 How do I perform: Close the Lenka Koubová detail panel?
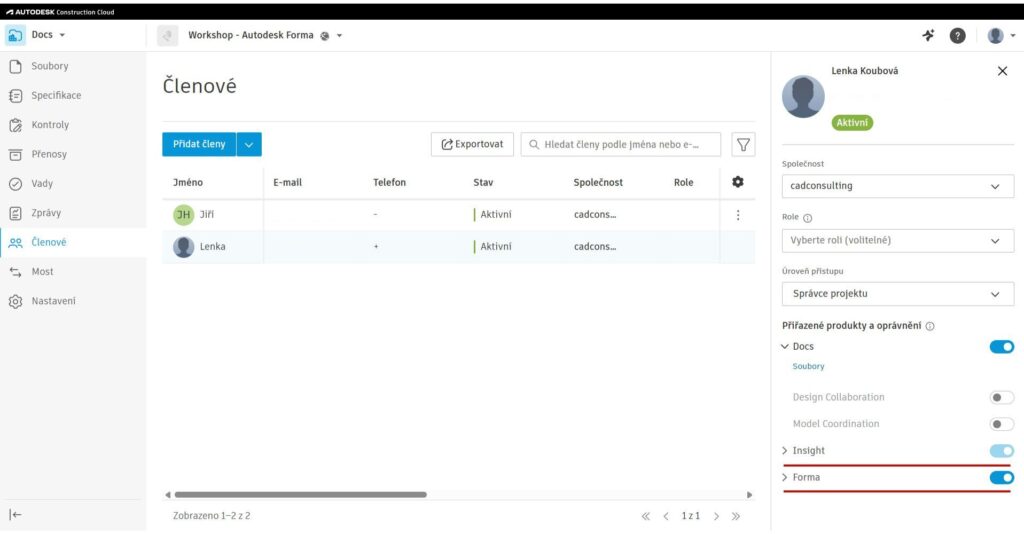(1002, 71)
